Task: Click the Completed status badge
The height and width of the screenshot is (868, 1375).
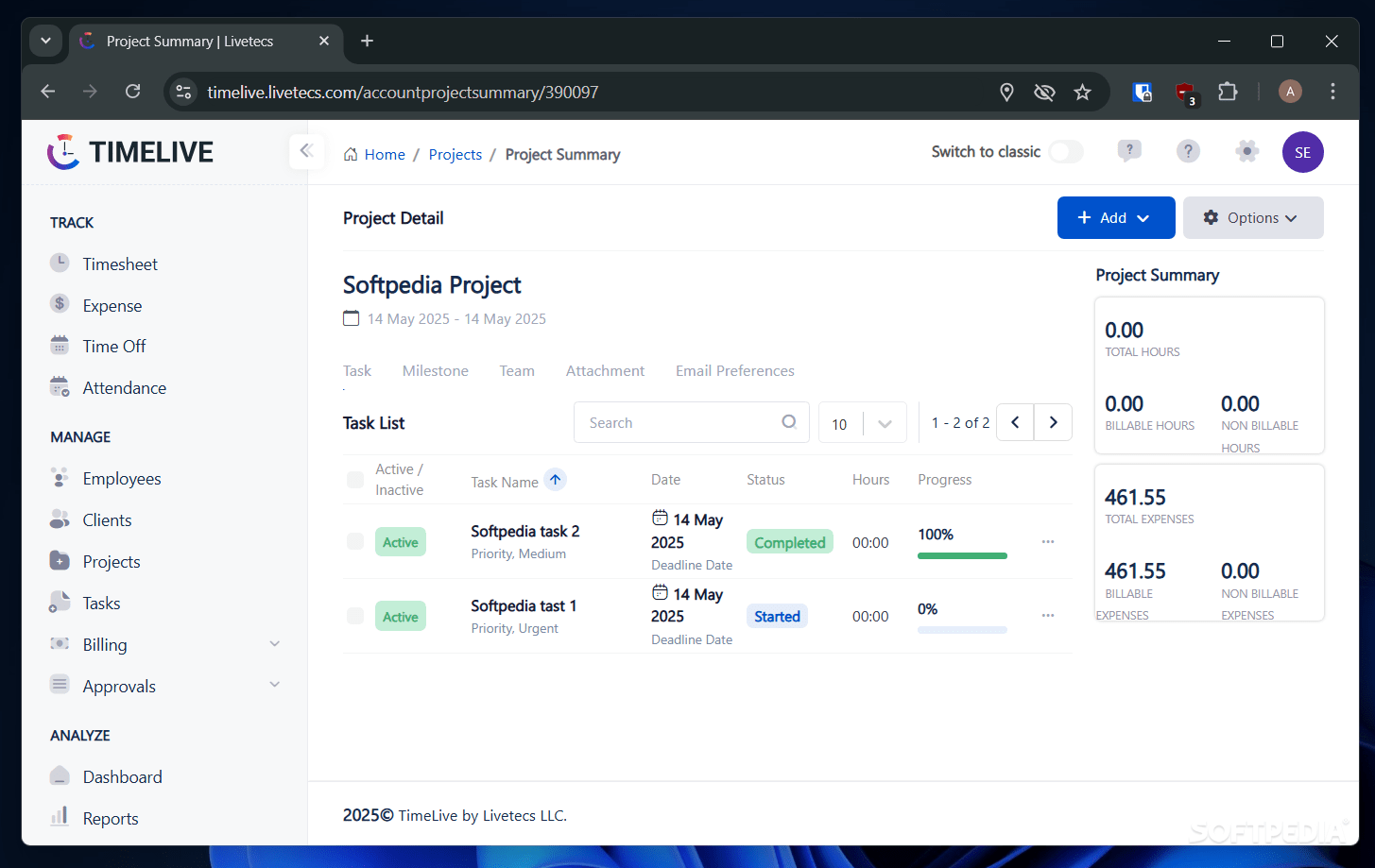Action: [790, 542]
